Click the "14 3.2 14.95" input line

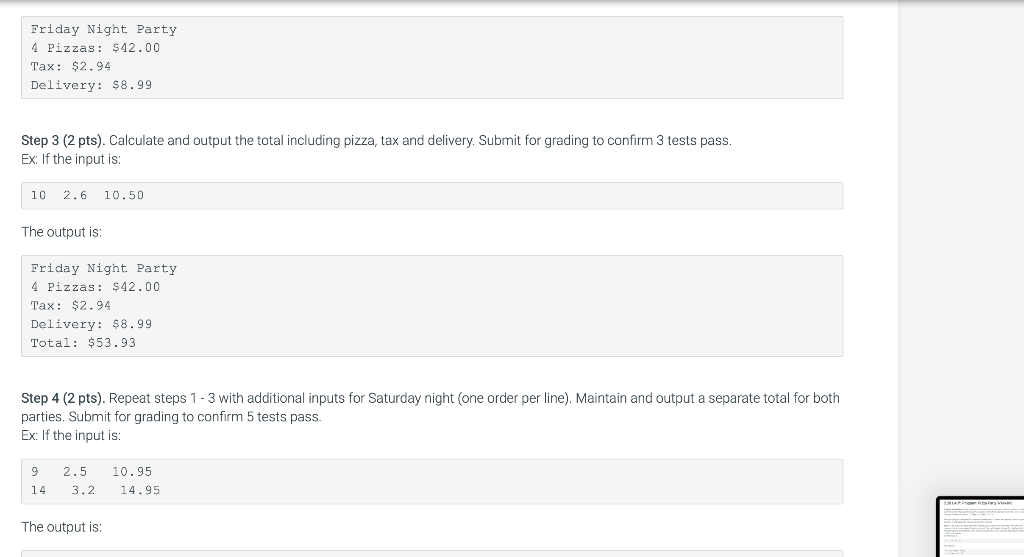tap(95, 490)
